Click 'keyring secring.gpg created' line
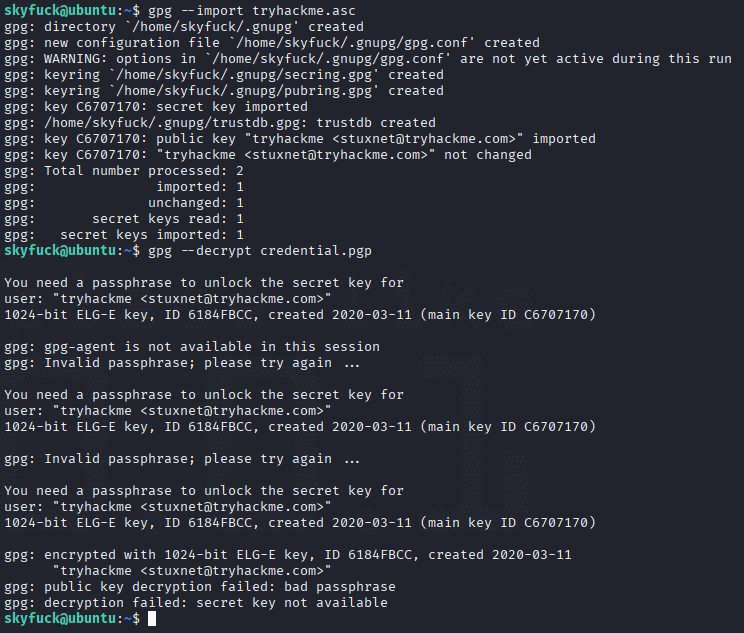This screenshot has width=744, height=633. (x=224, y=75)
